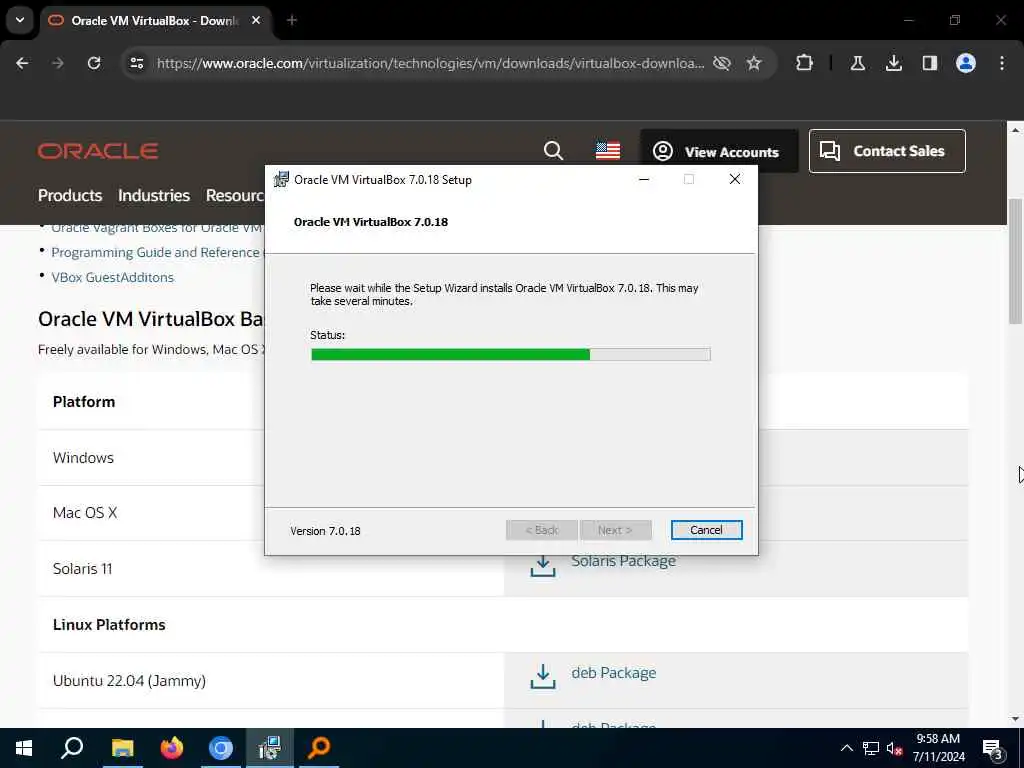Go back in the browser
This screenshot has width=1024, height=768.
[22, 63]
